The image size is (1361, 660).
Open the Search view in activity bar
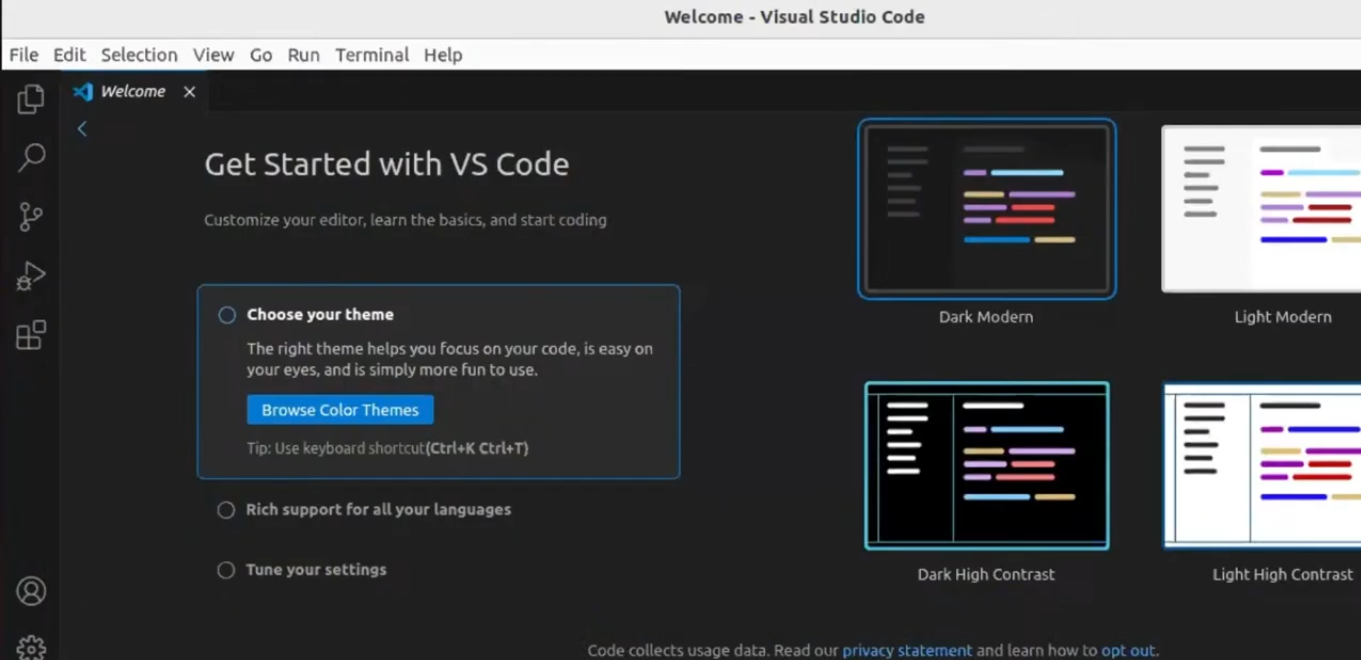31,157
